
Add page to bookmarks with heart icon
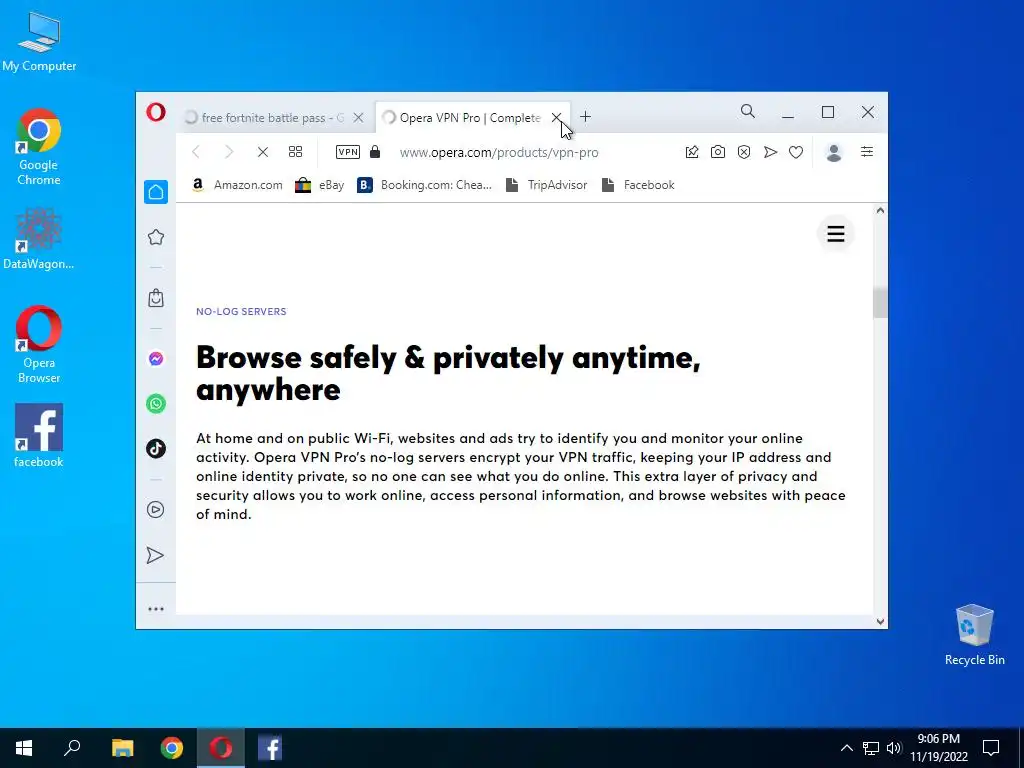click(x=795, y=152)
